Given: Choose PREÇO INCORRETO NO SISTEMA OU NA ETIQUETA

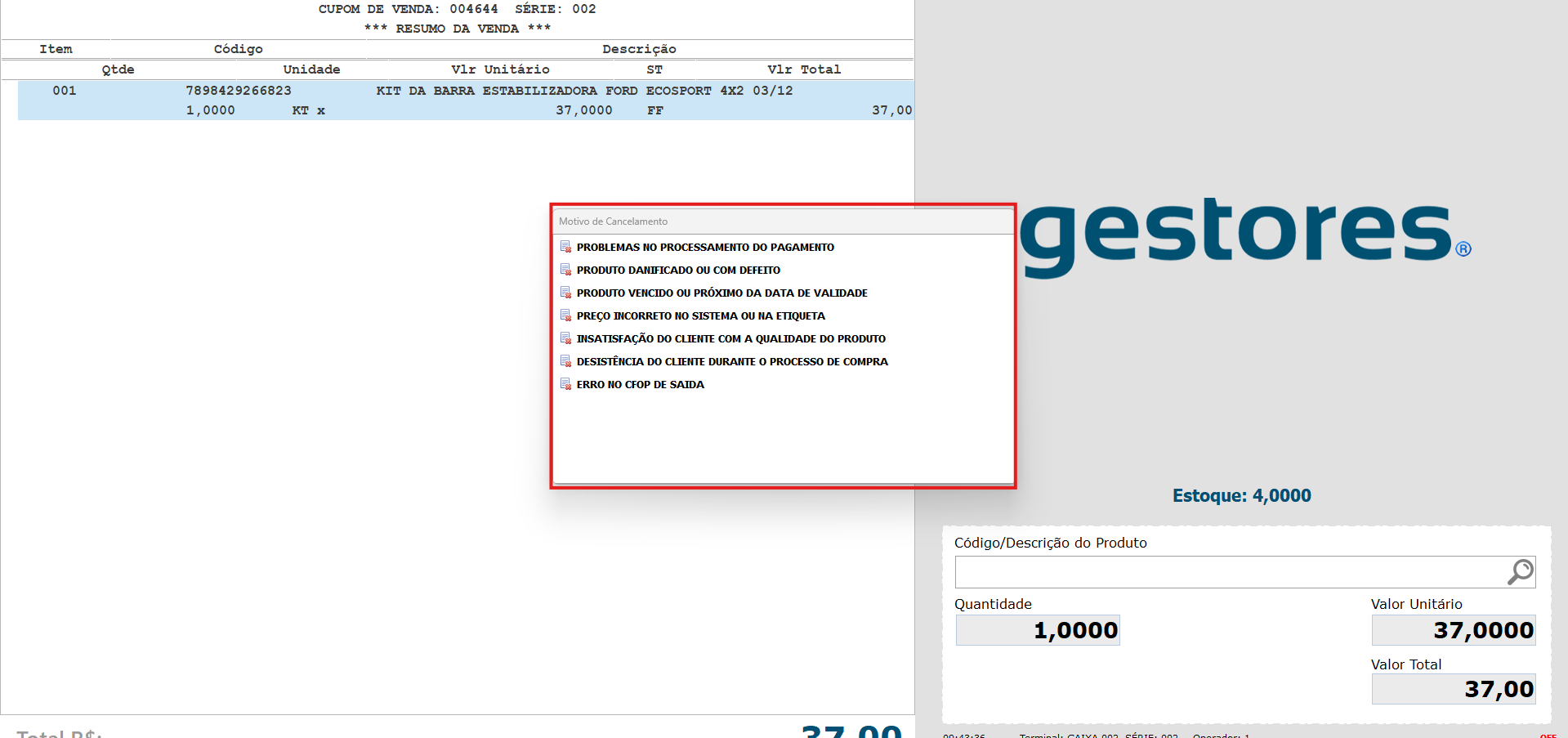Looking at the screenshot, I should coord(700,315).
